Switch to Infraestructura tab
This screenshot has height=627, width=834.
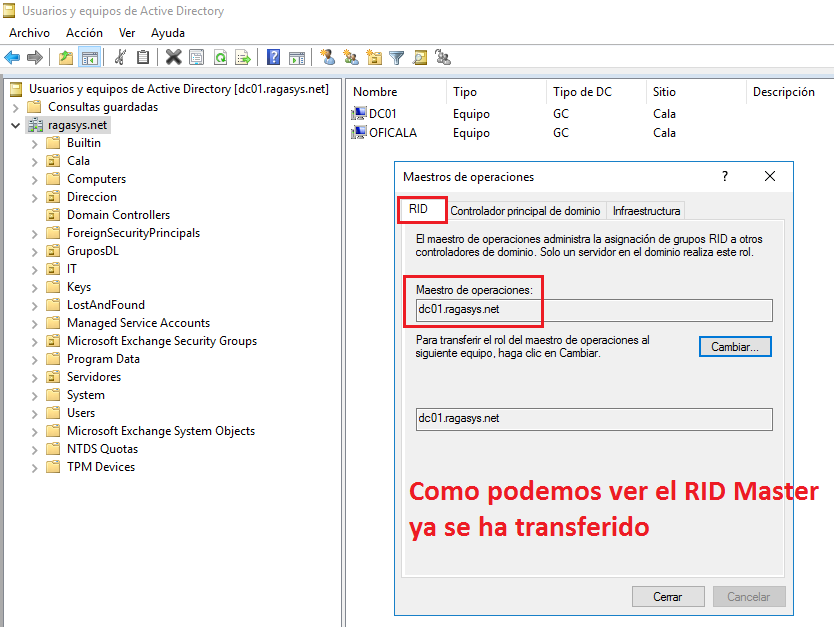coord(646,211)
